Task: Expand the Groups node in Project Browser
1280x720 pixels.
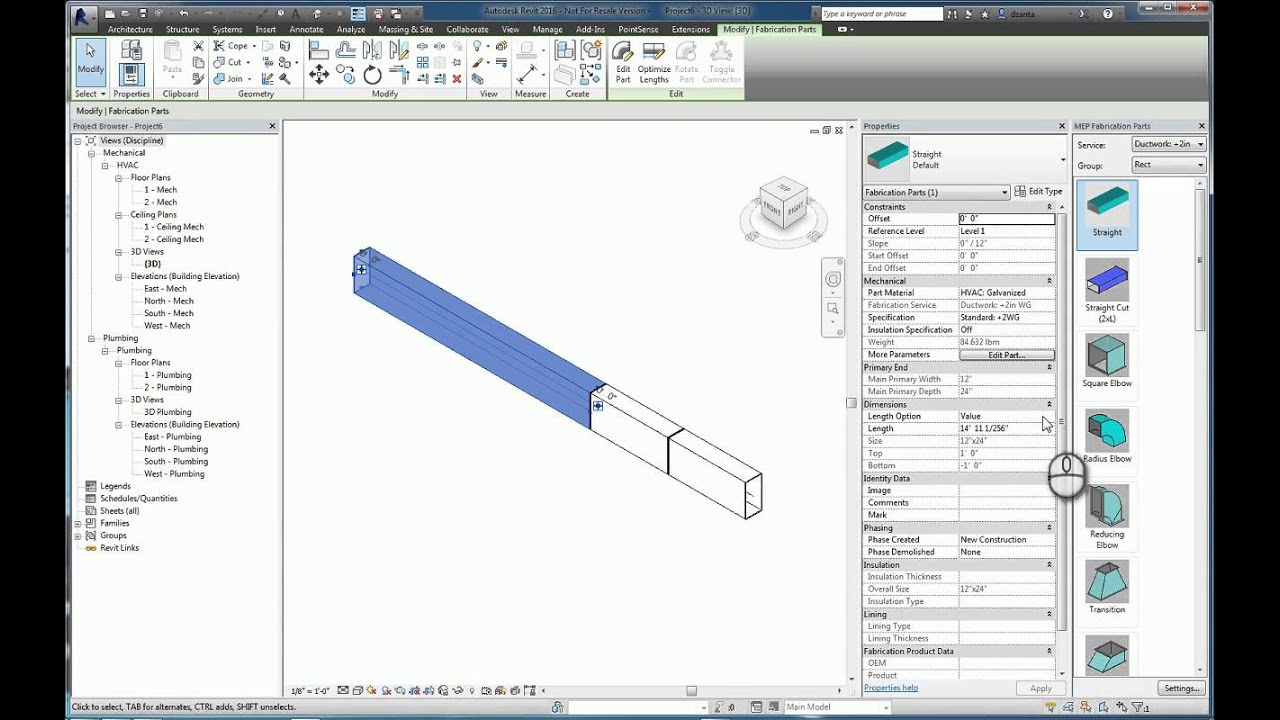Action: coord(78,535)
